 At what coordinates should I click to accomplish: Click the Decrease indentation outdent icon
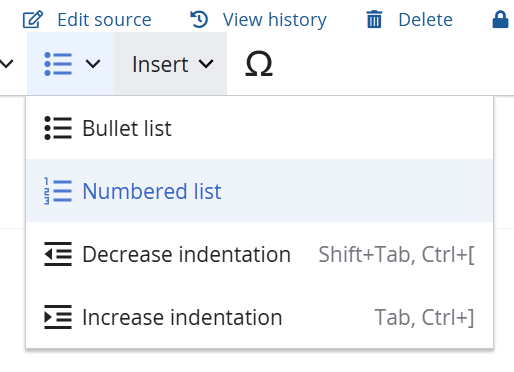[58, 254]
